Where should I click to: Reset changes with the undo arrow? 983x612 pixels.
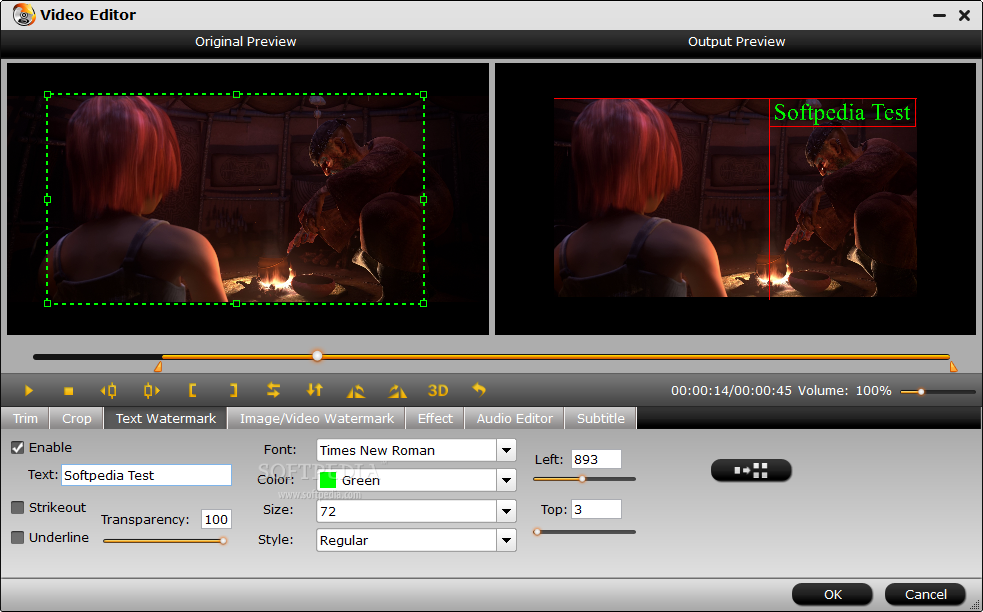(479, 390)
